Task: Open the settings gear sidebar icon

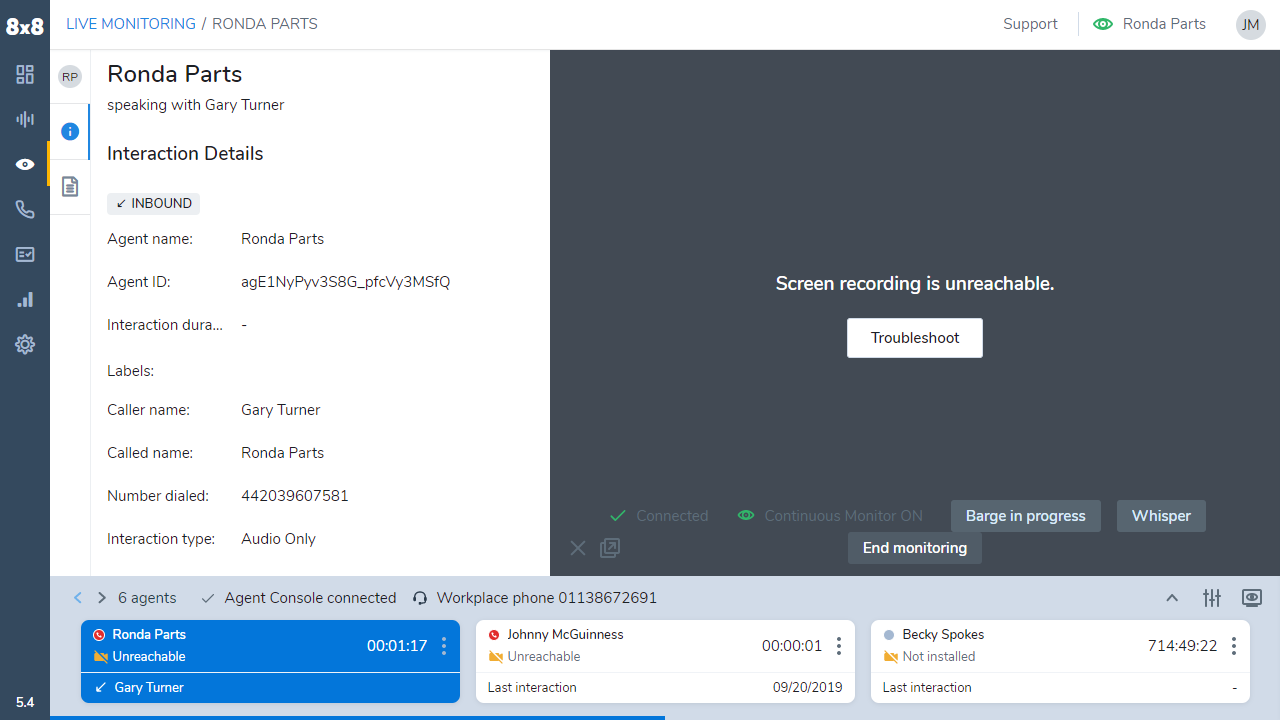Action: pos(25,345)
